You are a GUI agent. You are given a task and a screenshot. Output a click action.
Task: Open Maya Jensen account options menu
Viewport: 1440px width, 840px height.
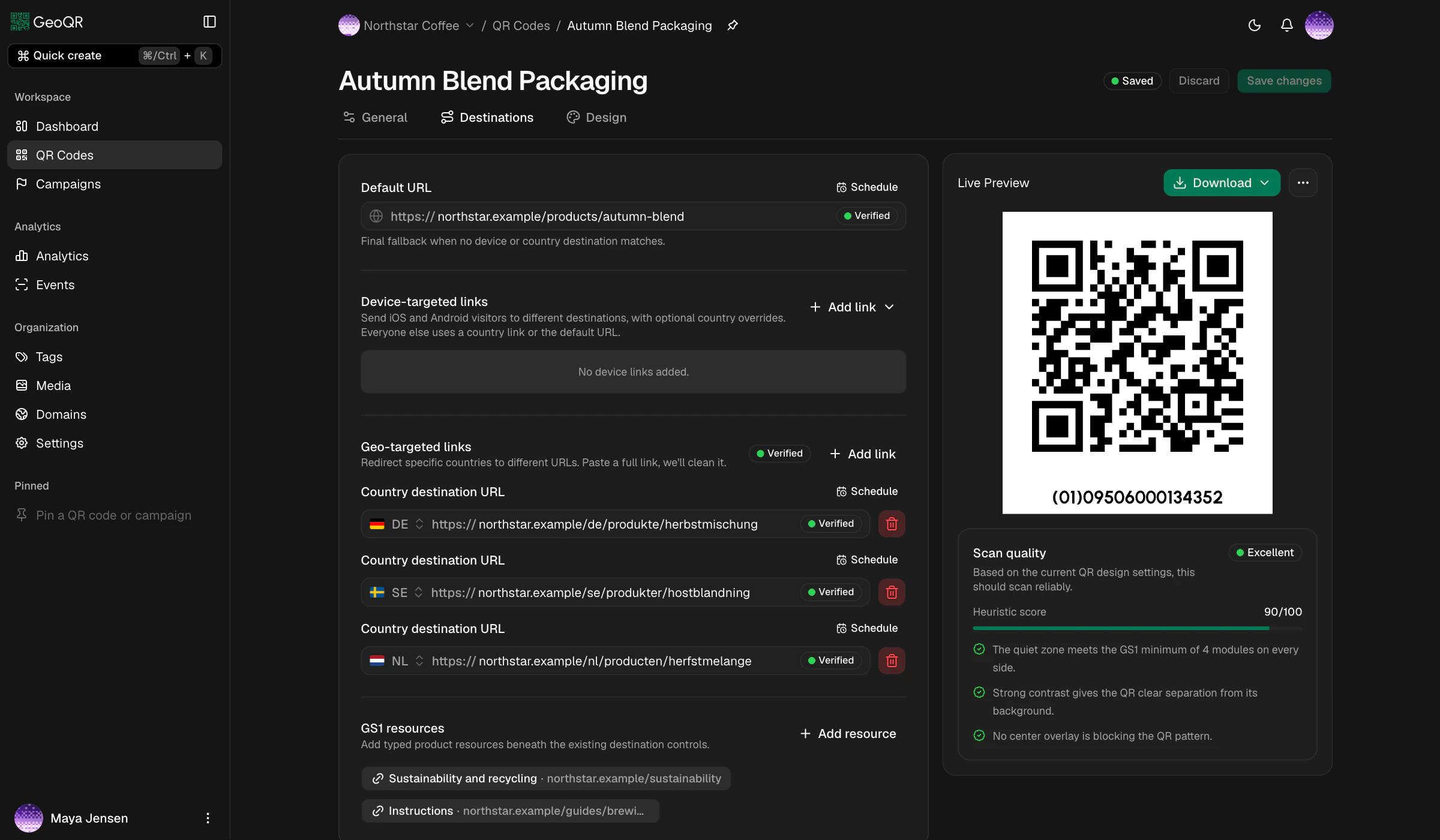click(x=208, y=818)
